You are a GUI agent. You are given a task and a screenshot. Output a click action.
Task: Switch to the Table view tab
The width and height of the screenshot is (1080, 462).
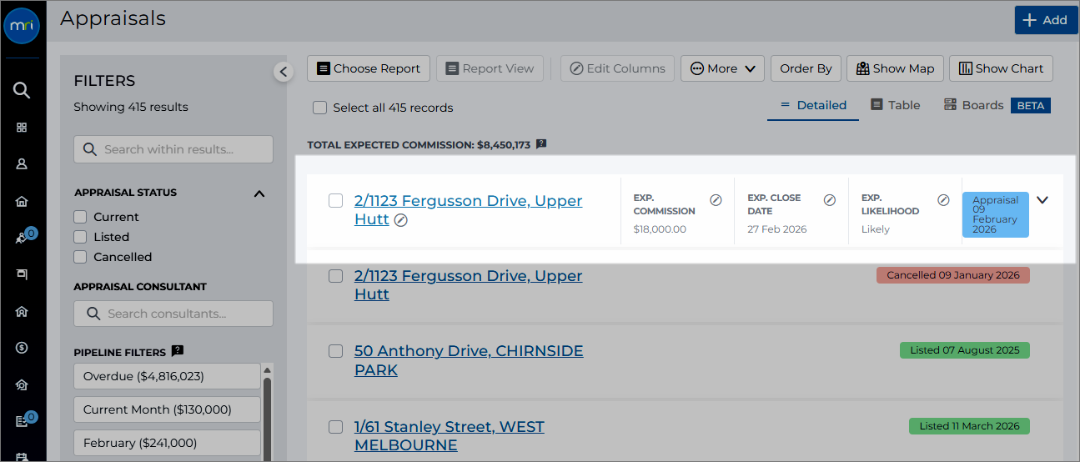click(x=895, y=105)
